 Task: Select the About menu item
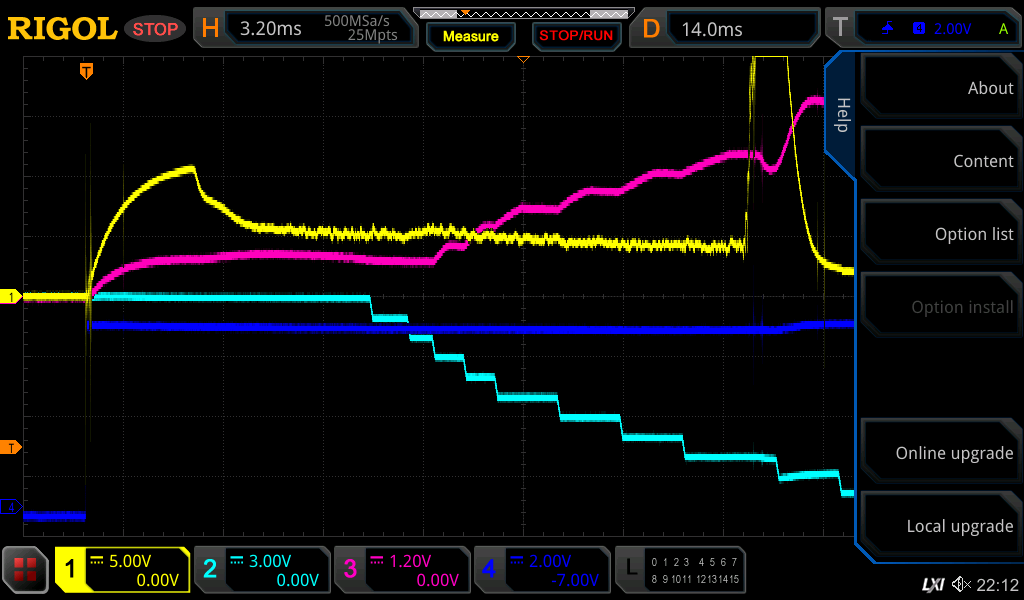pyautogui.click(x=940, y=88)
